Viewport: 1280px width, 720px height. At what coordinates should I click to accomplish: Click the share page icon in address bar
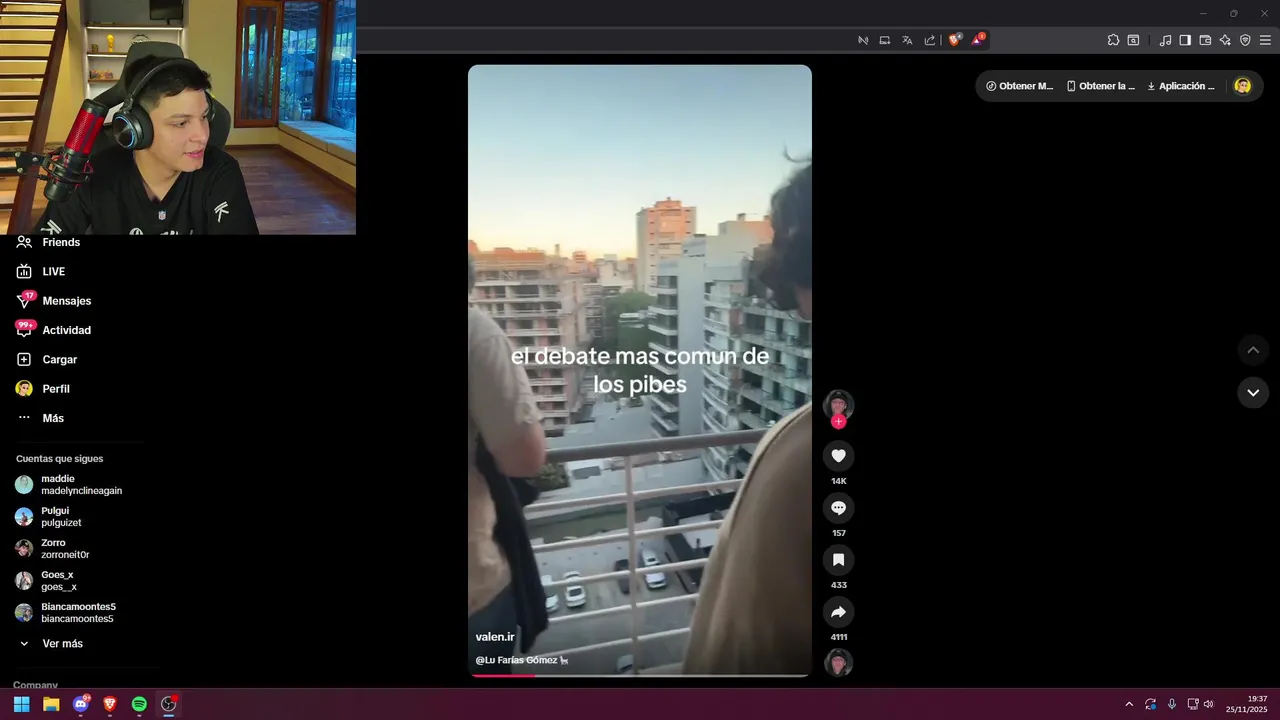[930, 40]
